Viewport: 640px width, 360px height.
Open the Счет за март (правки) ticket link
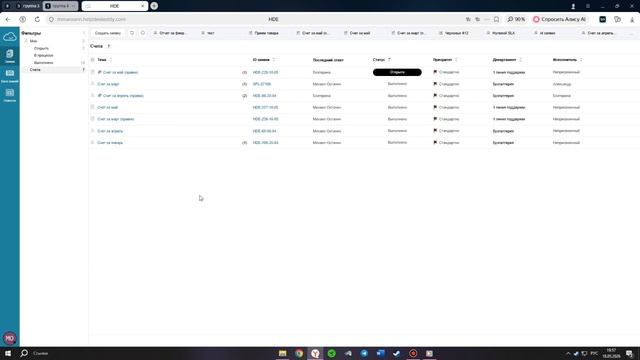116,119
